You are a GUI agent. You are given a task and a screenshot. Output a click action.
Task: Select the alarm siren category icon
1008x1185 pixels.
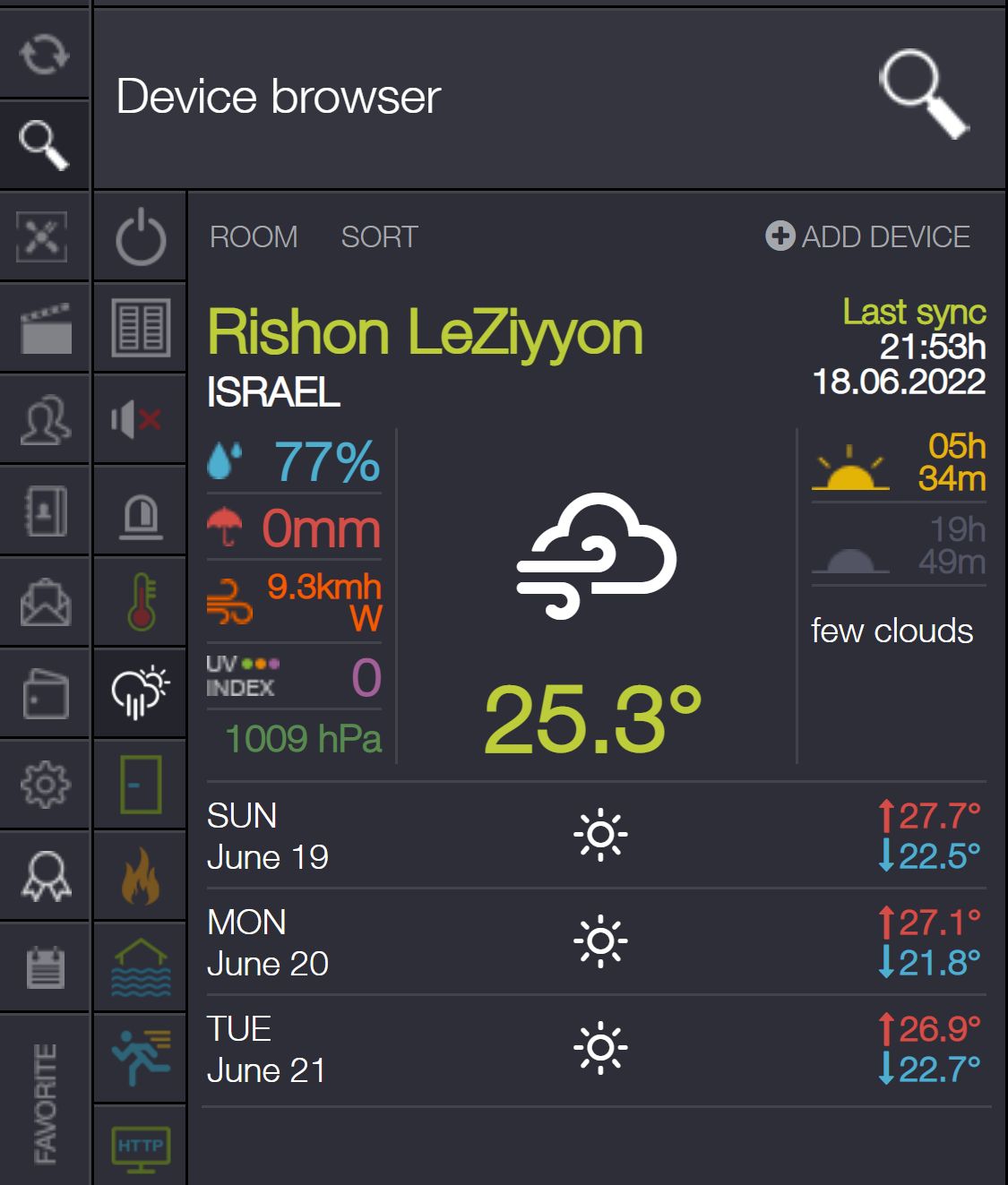(x=140, y=511)
